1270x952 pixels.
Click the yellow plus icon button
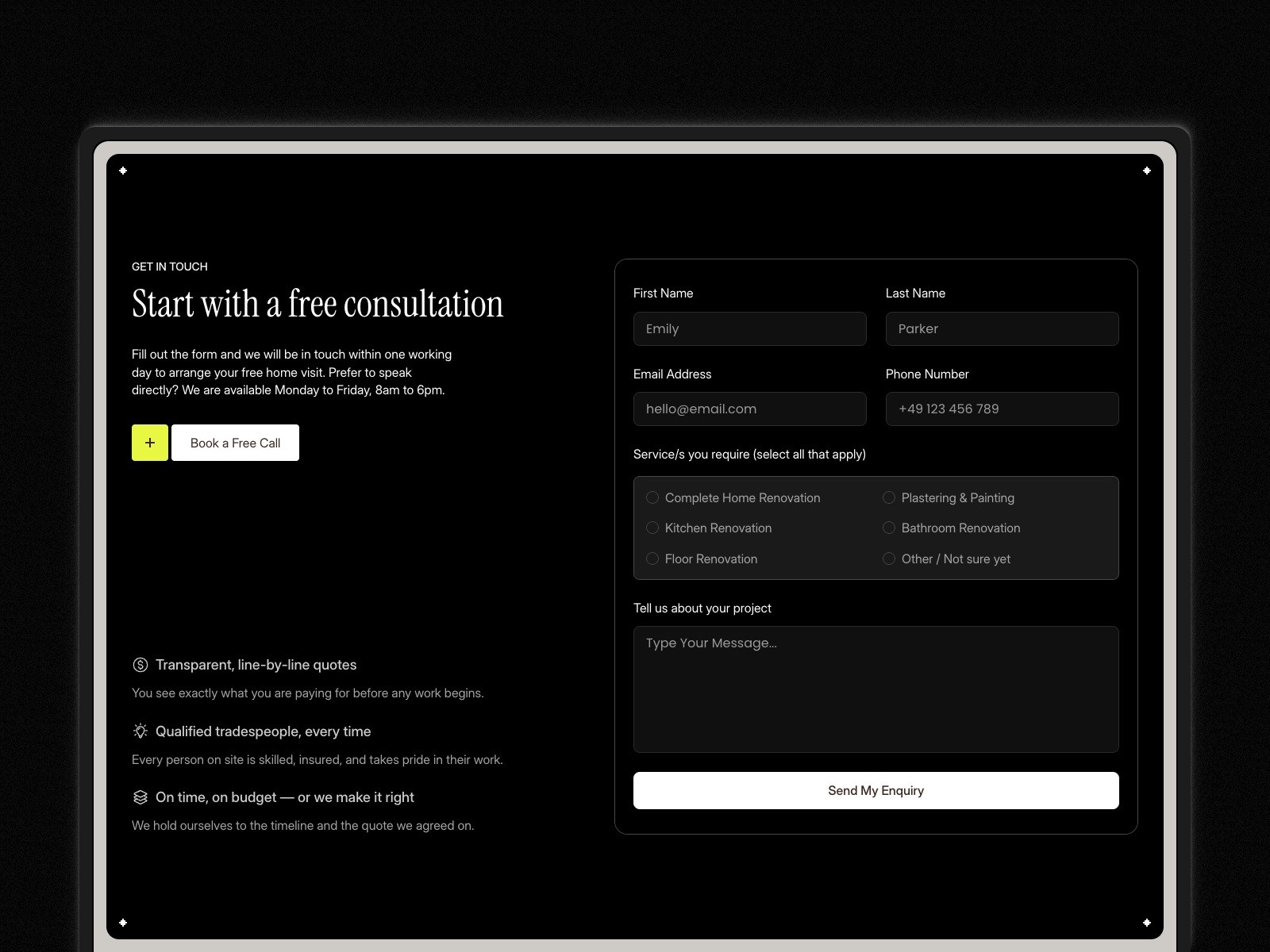pos(150,443)
